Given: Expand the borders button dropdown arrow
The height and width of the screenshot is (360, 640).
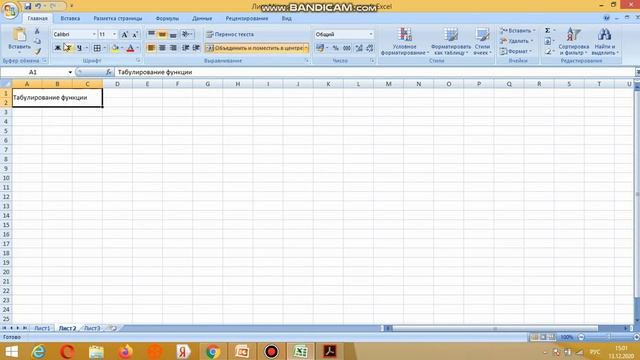Looking at the screenshot, I should [x=104, y=48].
